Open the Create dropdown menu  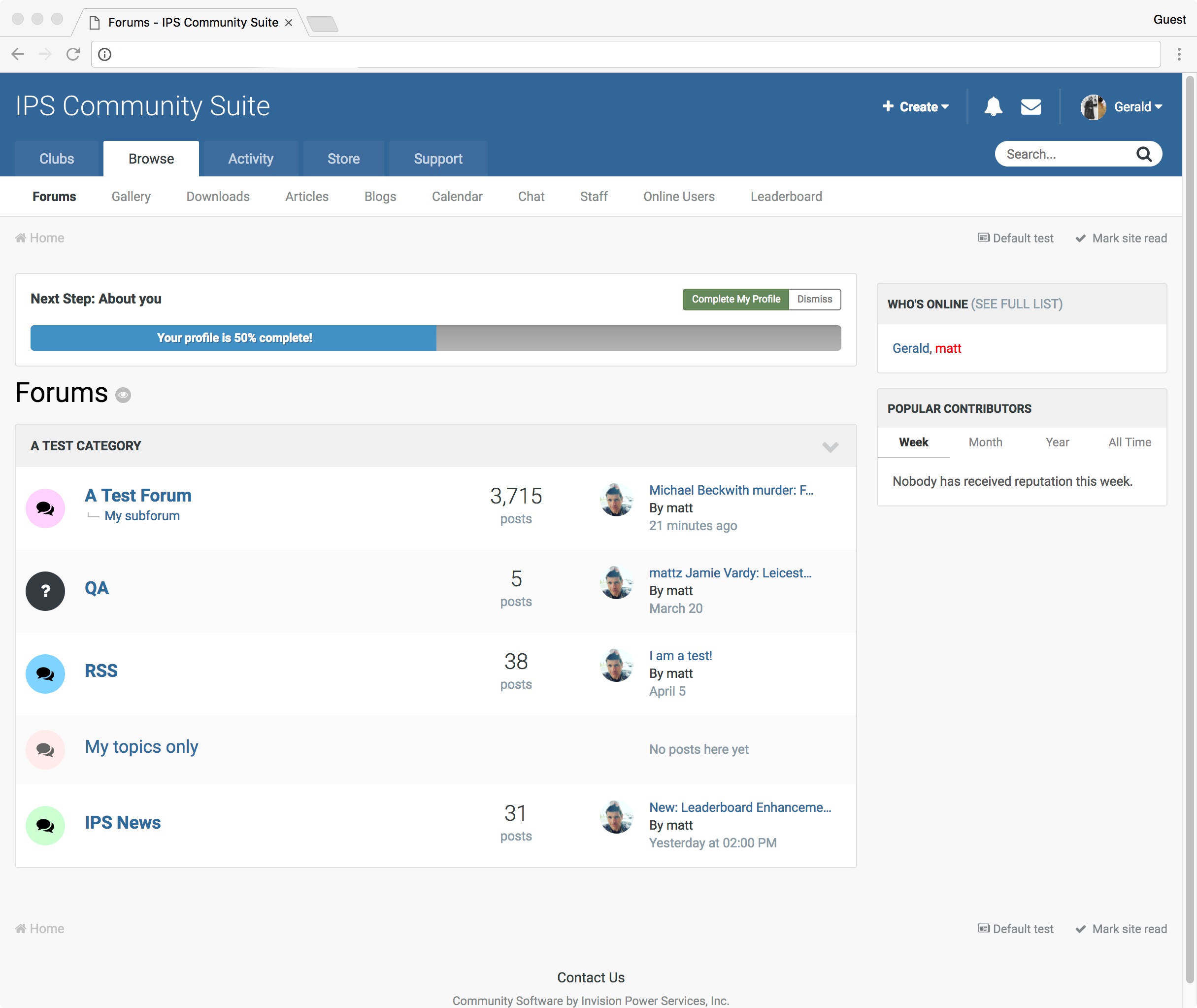click(x=916, y=107)
